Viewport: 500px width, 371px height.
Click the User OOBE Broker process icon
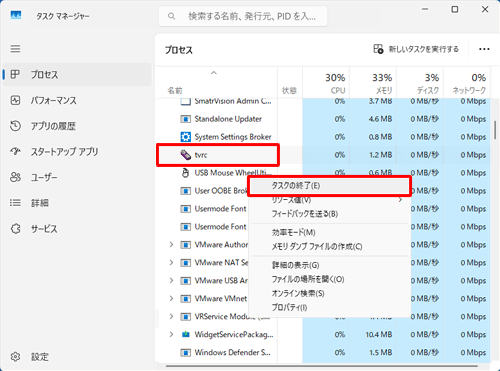(185, 191)
